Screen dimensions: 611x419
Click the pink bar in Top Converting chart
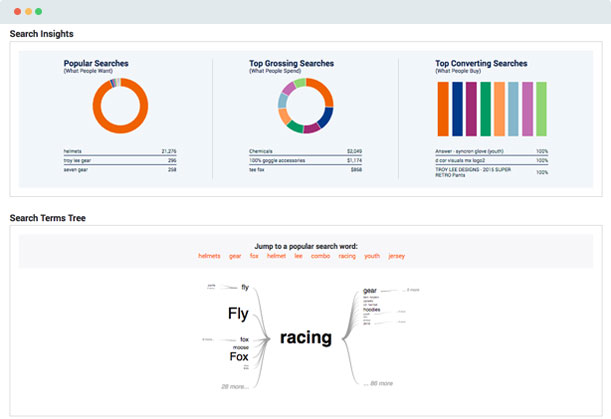(x=528, y=109)
